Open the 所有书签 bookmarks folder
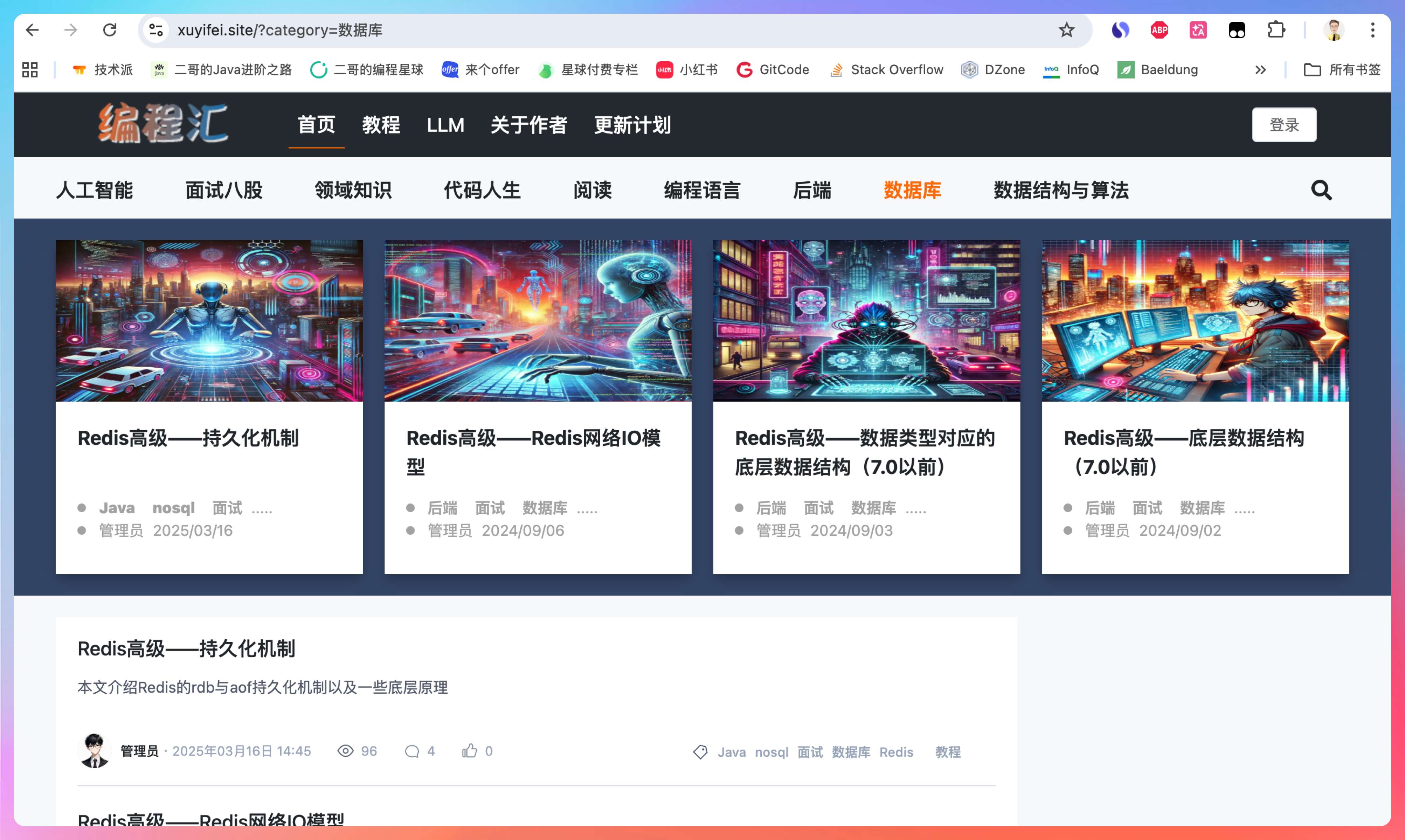The height and width of the screenshot is (840, 1405). [x=1342, y=70]
